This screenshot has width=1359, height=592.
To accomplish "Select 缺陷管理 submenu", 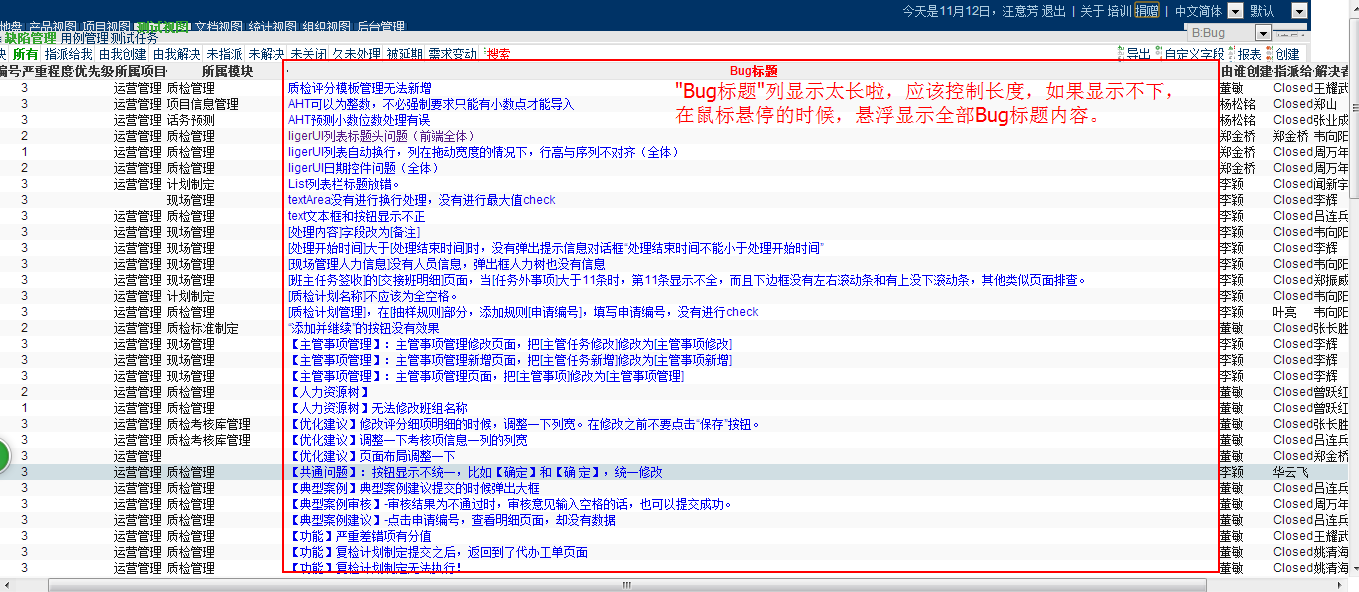I will click(x=30, y=38).
